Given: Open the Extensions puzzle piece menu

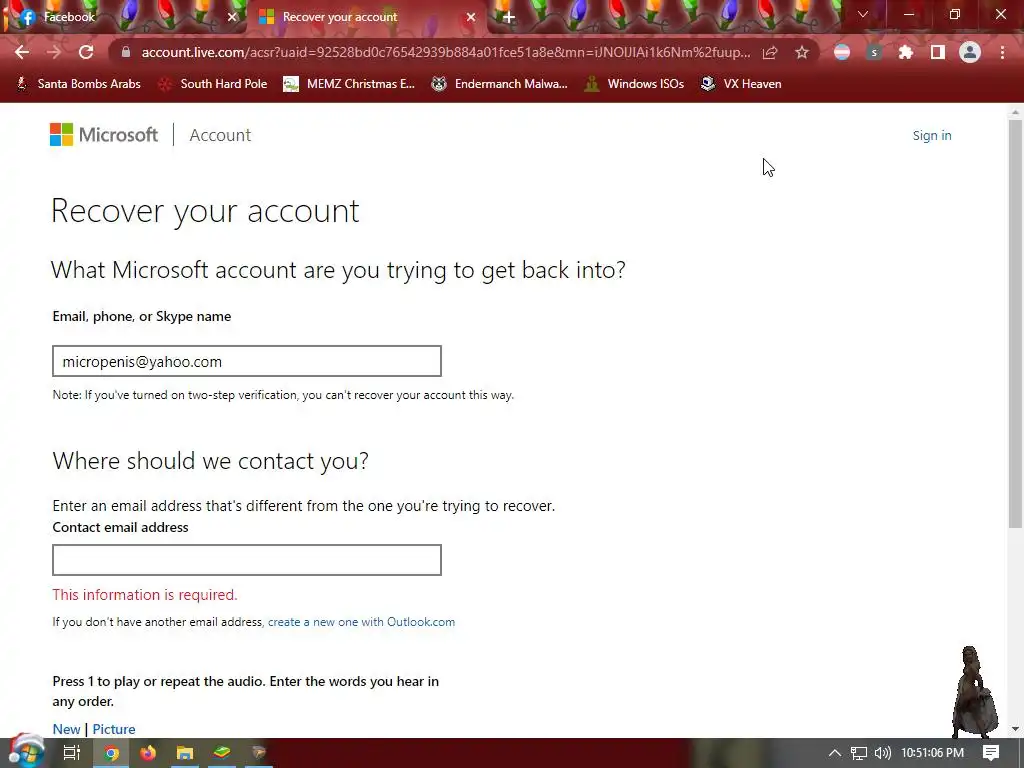Looking at the screenshot, I should tap(905, 52).
